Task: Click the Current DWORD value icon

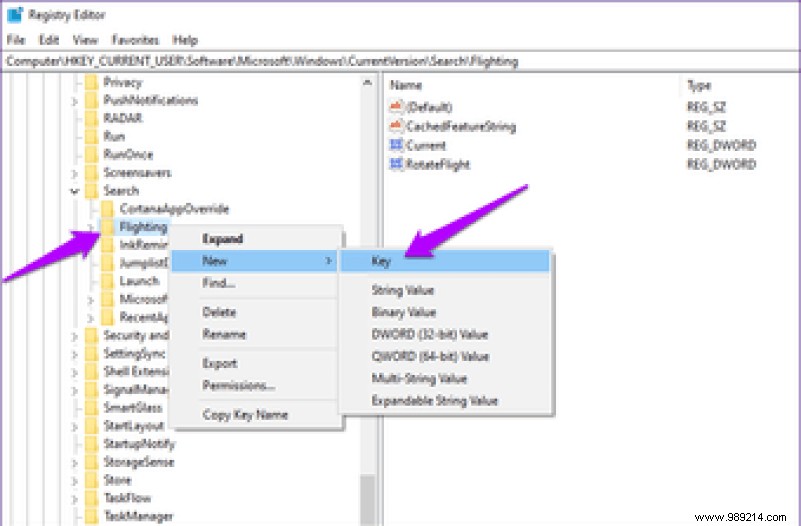Action: (x=396, y=145)
